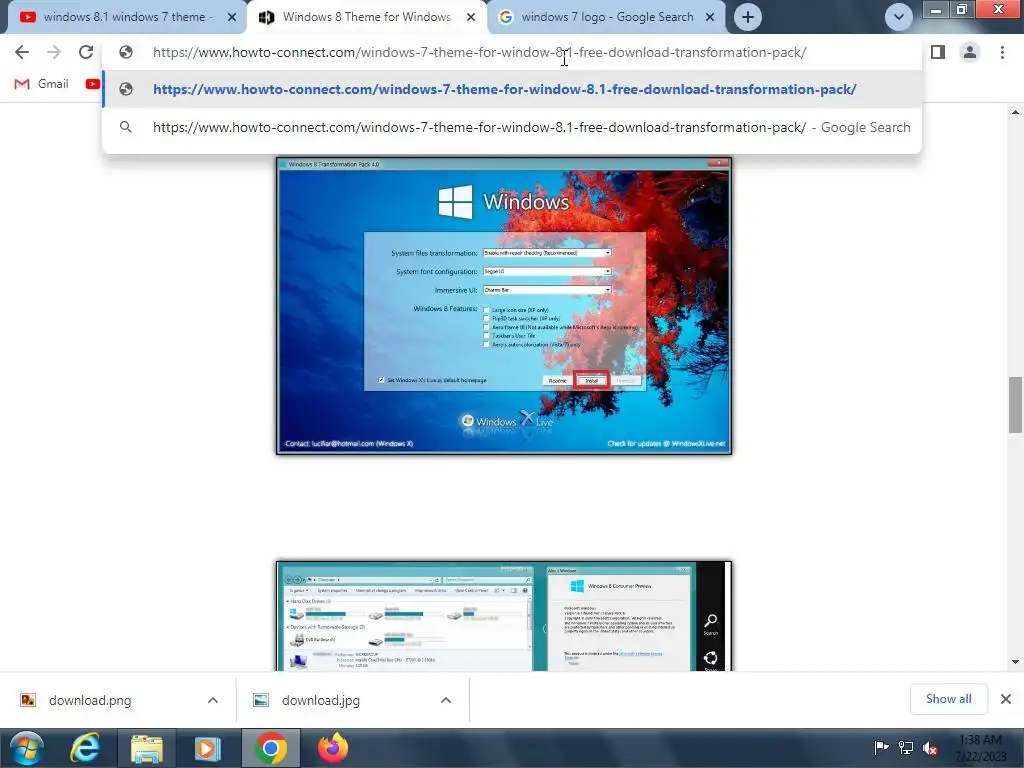
Task: Close the YouTube windows 8.1 tab
Action: (x=232, y=18)
